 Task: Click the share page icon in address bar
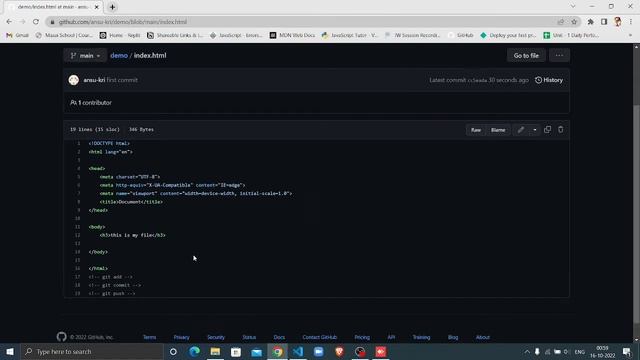click(x=561, y=22)
